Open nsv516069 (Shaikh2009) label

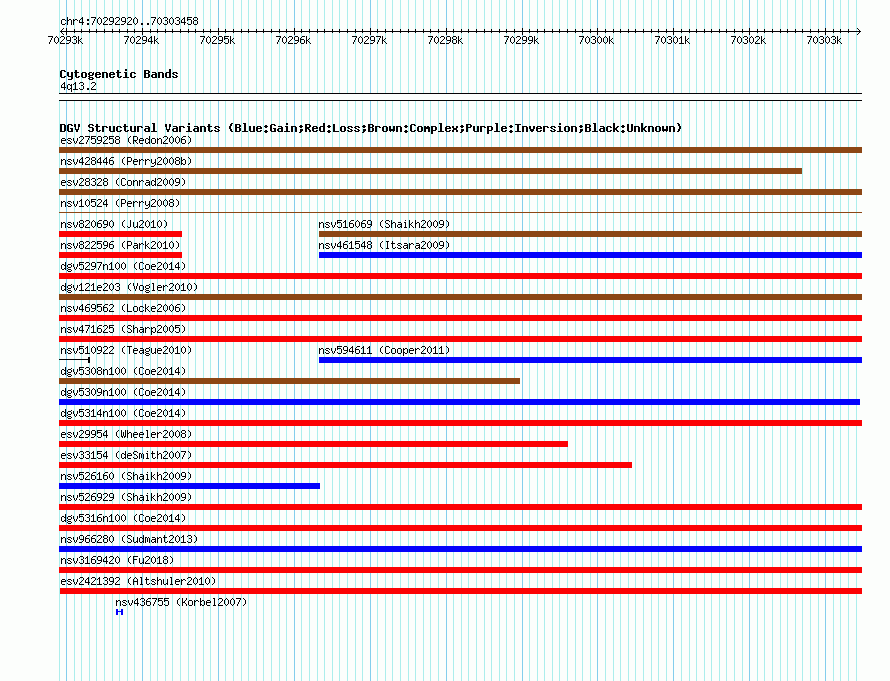pyautogui.click(x=384, y=224)
